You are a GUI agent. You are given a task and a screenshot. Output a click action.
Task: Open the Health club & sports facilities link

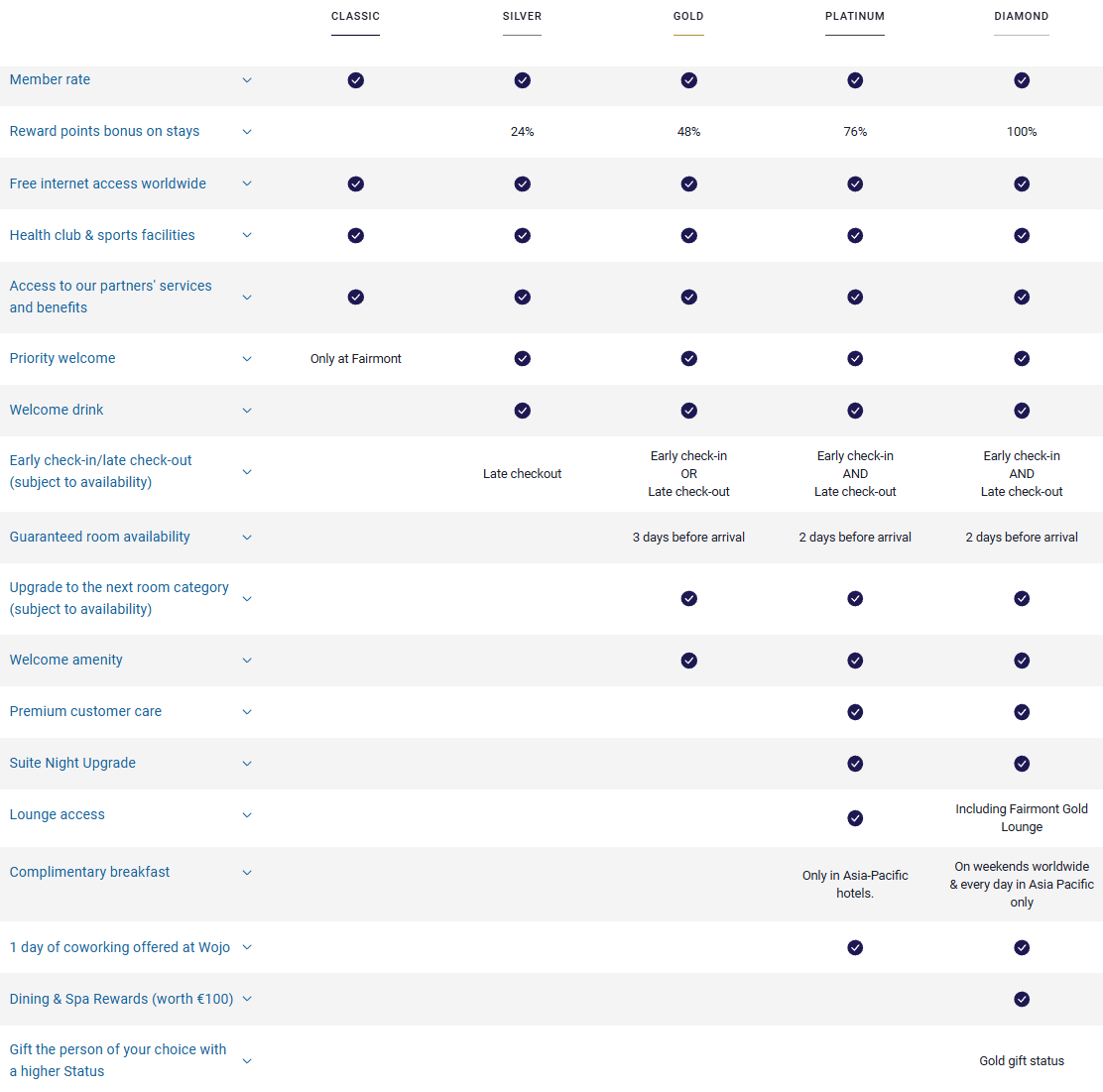tap(102, 235)
